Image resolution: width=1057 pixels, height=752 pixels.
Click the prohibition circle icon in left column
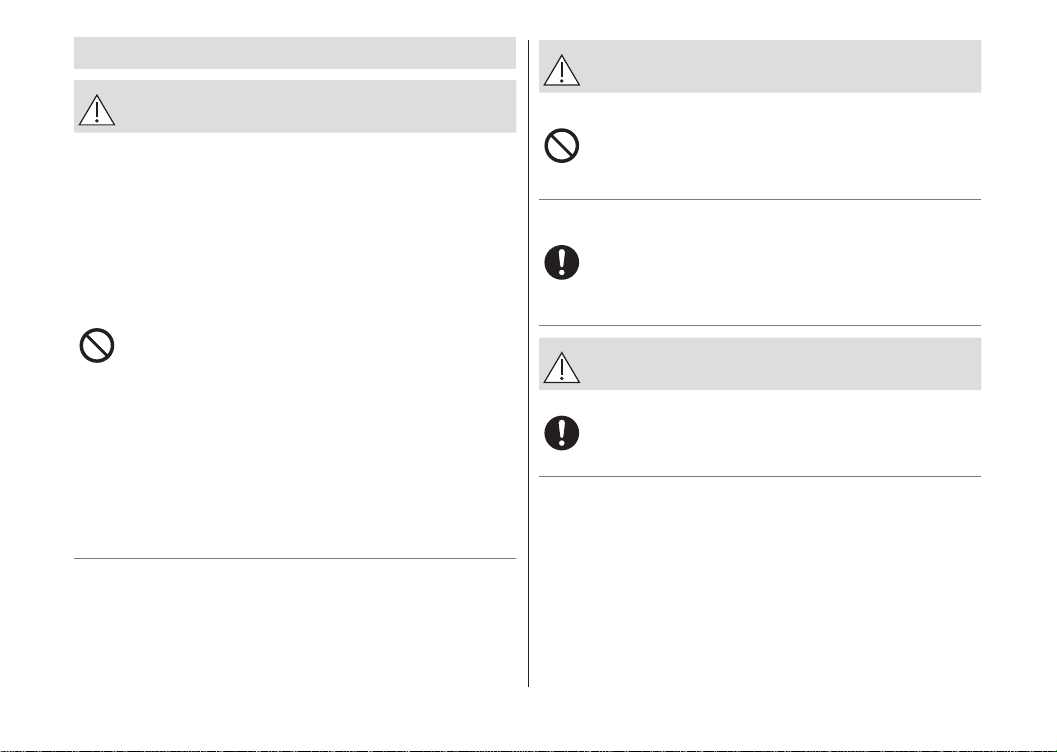97,346
